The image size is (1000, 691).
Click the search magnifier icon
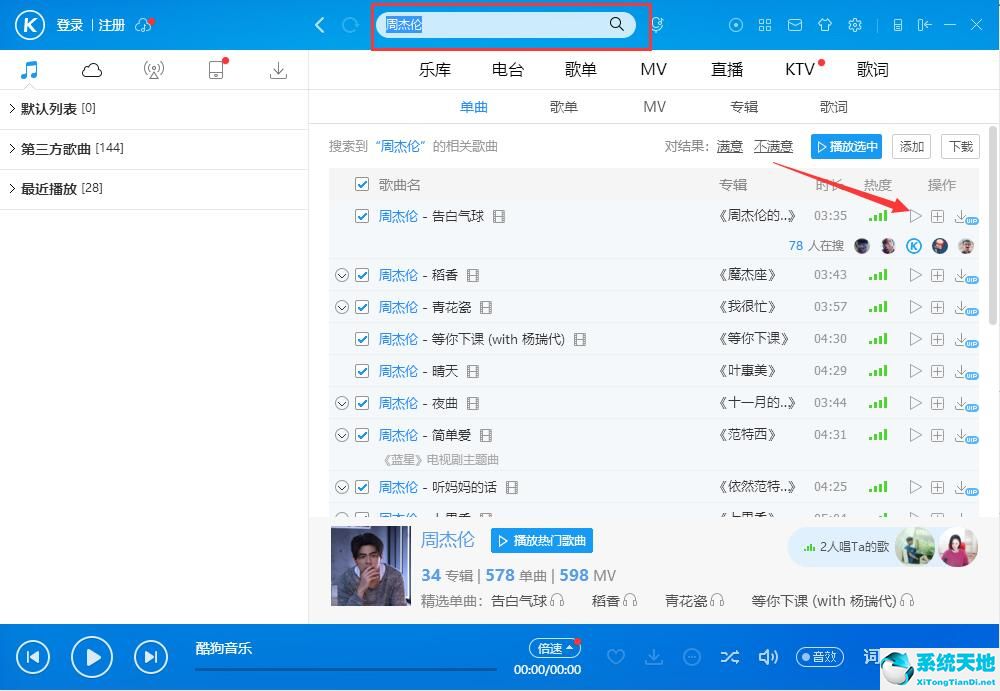tap(617, 24)
